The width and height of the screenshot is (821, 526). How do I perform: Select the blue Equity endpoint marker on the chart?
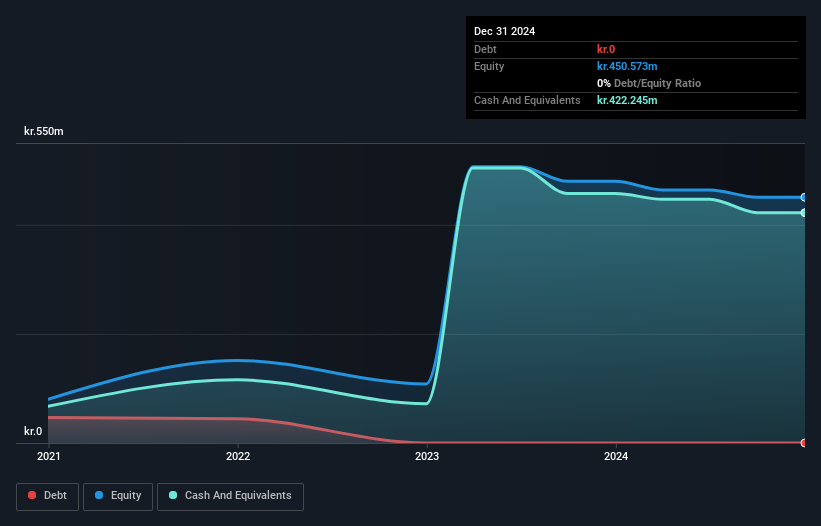pyautogui.click(x=804, y=197)
